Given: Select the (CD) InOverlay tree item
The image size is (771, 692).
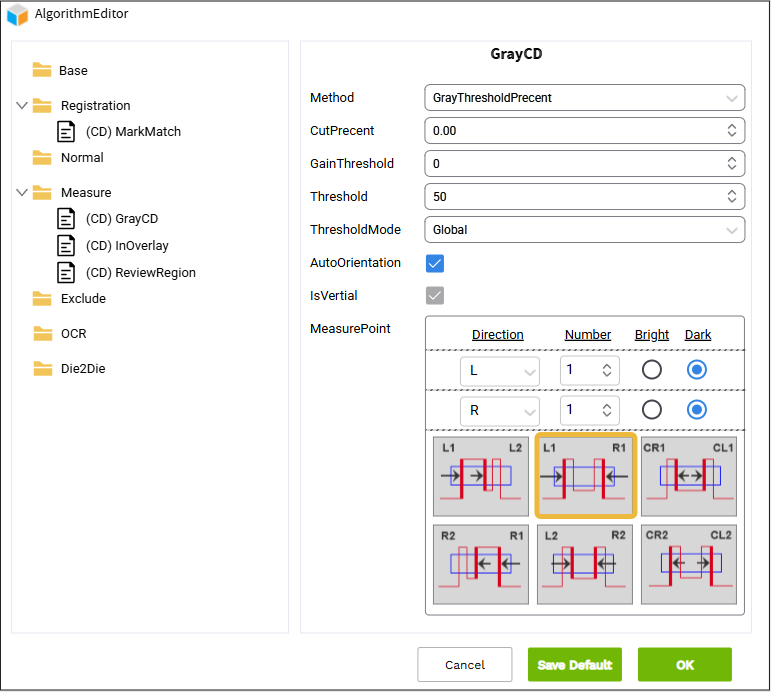Looking at the screenshot, I should [x=126, y=245].
